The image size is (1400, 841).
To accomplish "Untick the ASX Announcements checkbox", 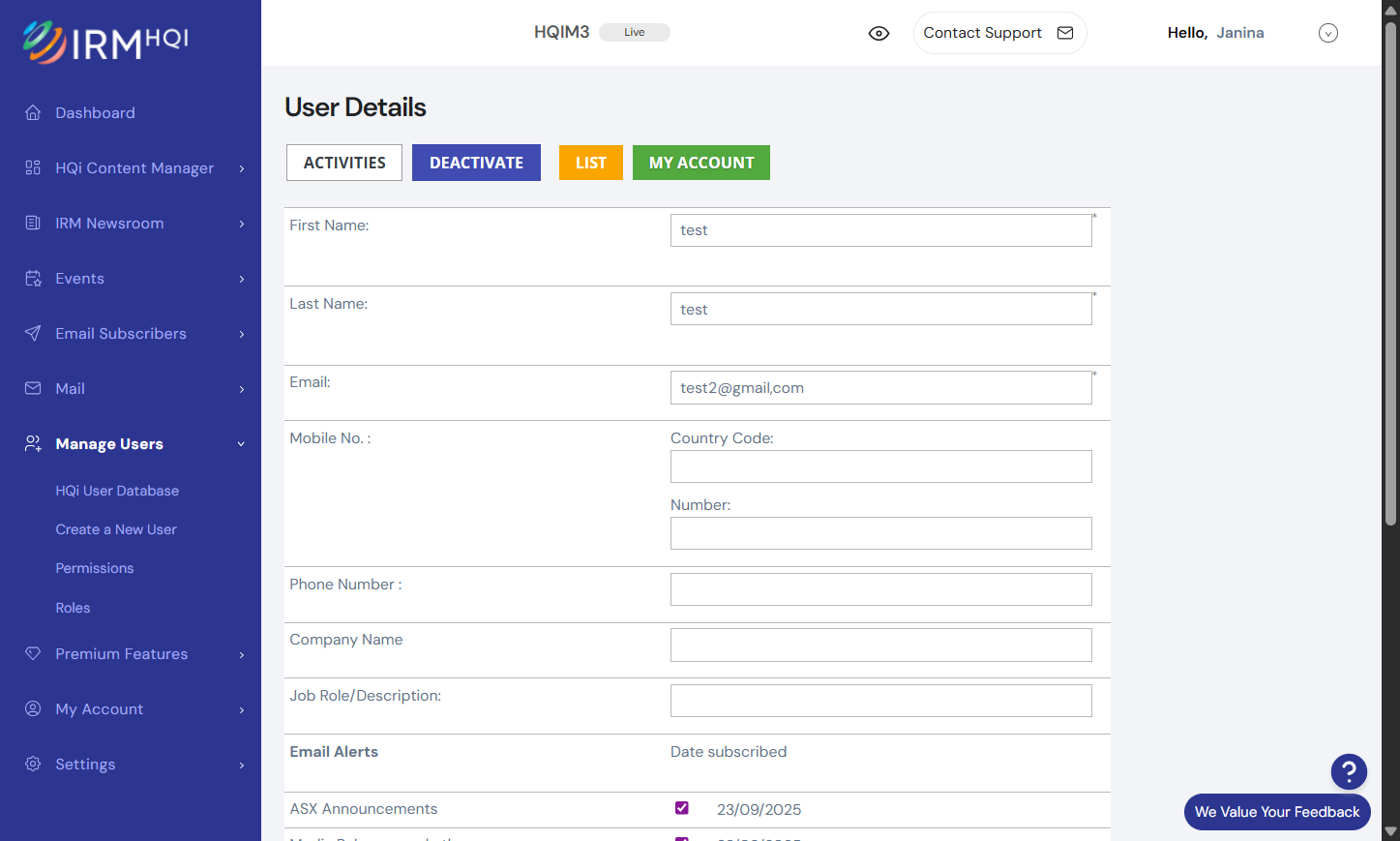I will 682,808.
